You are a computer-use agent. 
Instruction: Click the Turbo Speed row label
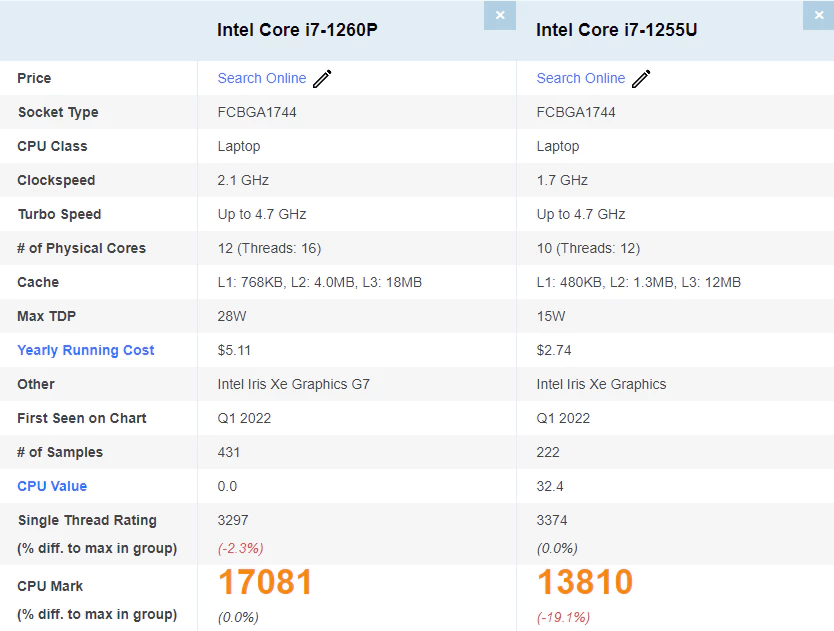[x=60, y=214]
